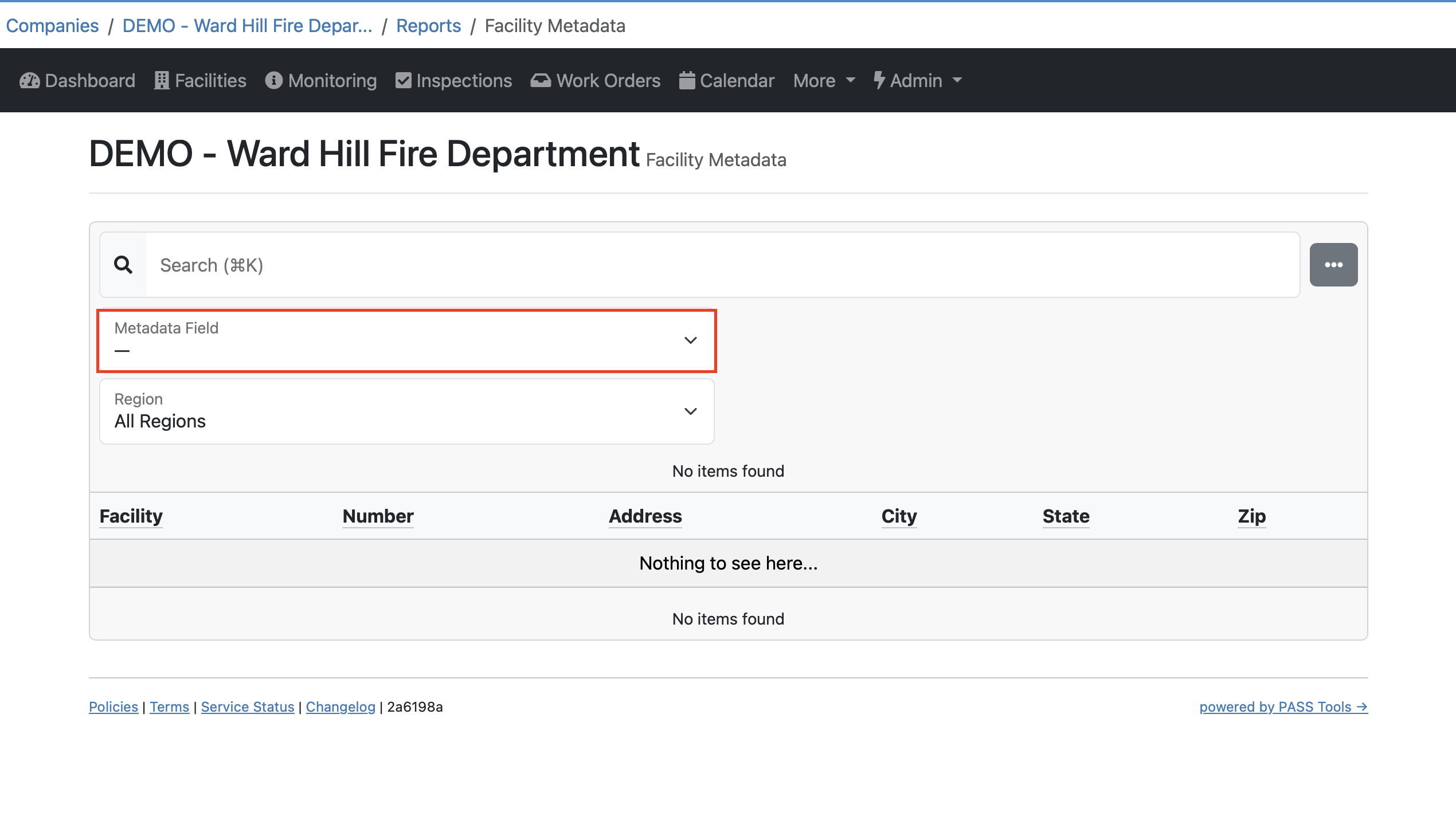The image size is (1456, 824).
Task: Click the Monitoring info circle icon
Action: 273,81
